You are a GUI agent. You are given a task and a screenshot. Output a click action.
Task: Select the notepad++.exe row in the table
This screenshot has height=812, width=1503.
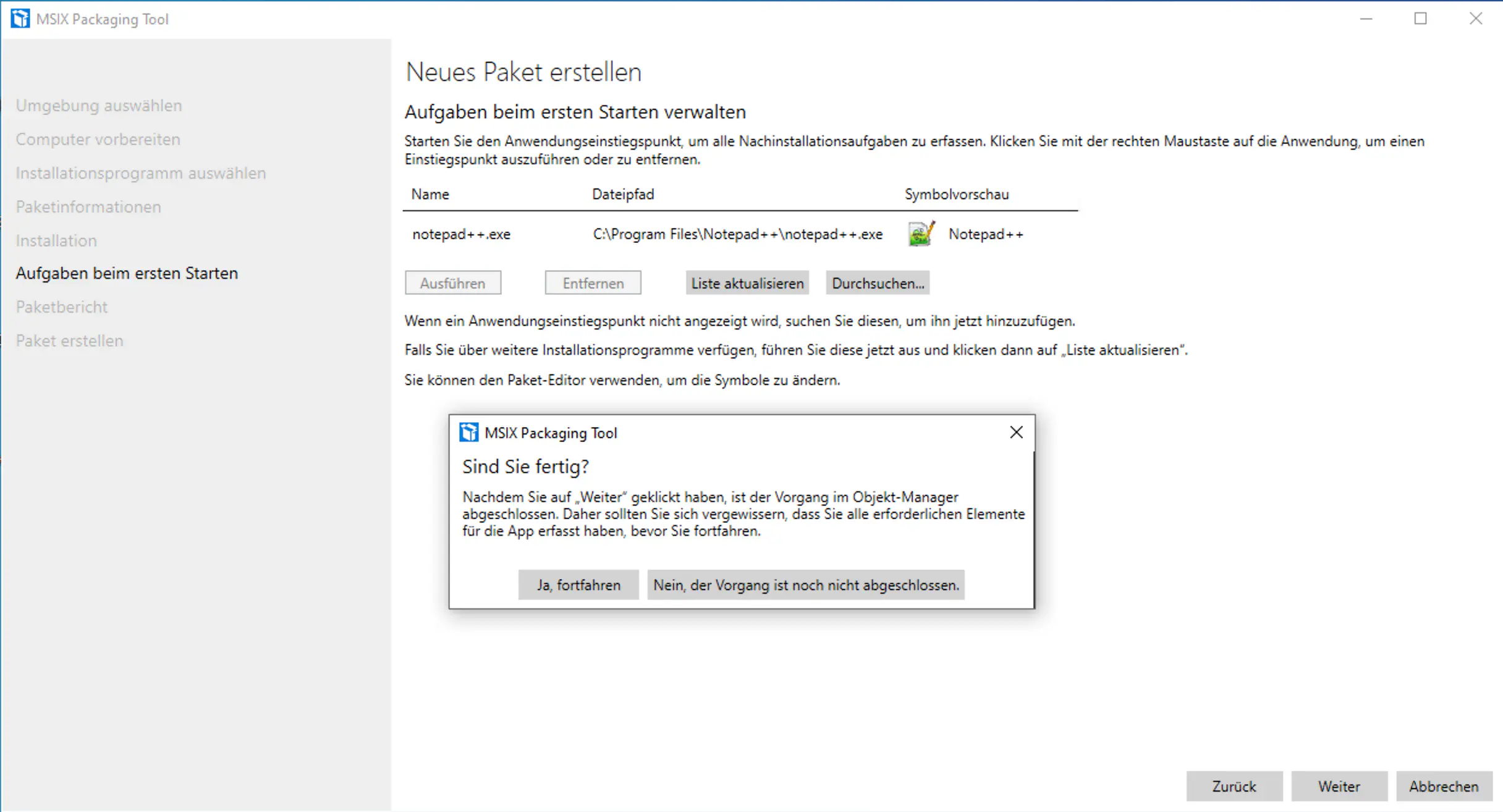pos(461,234)
